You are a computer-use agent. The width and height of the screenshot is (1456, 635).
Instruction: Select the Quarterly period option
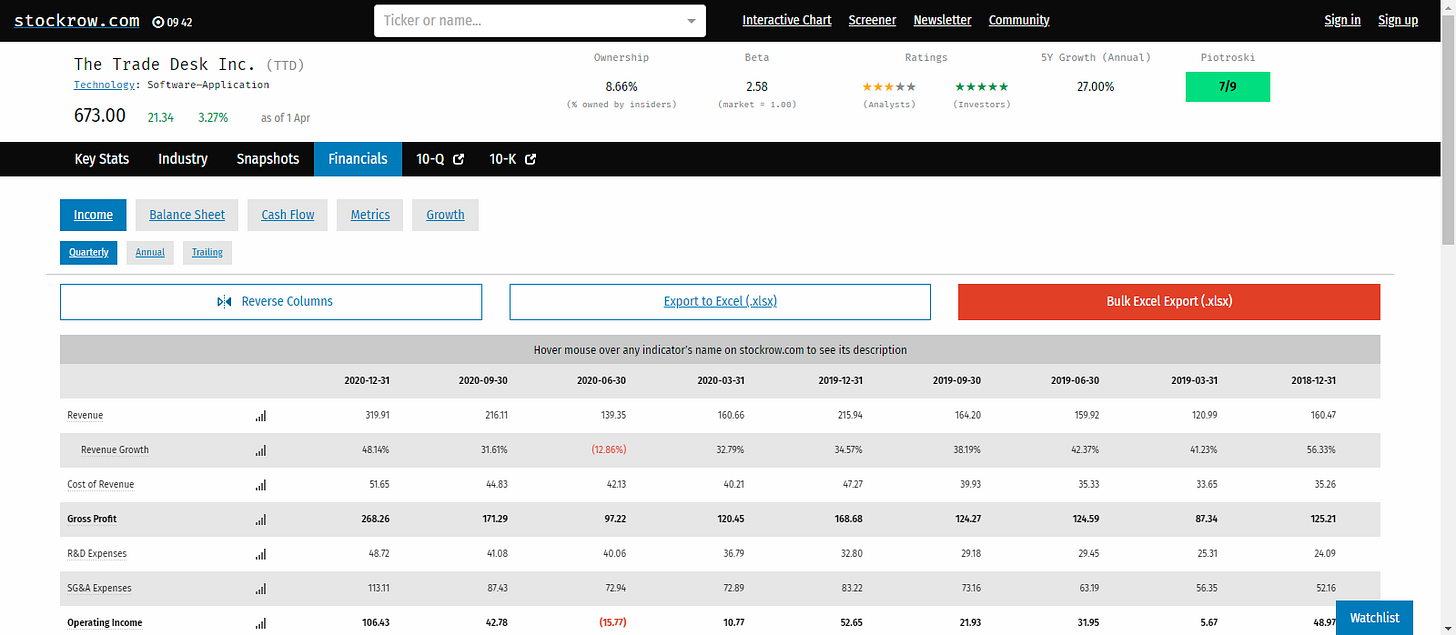(89, 253)
